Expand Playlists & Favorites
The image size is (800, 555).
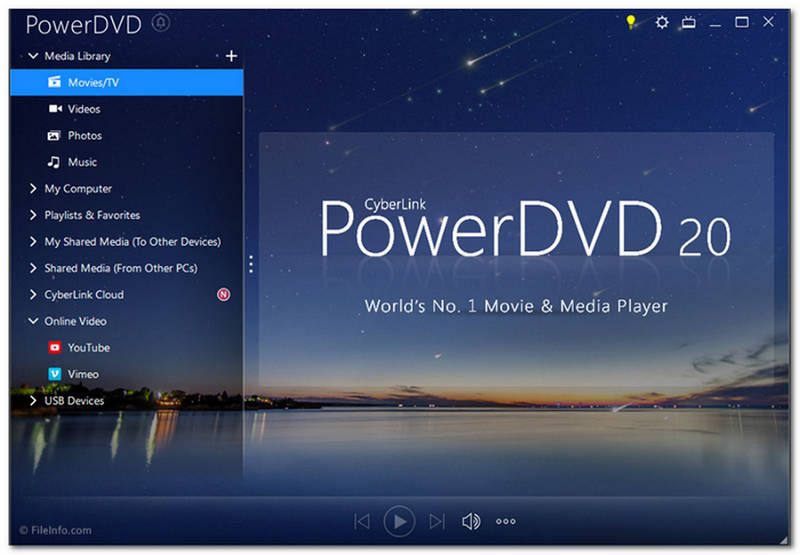pos(33,215)
